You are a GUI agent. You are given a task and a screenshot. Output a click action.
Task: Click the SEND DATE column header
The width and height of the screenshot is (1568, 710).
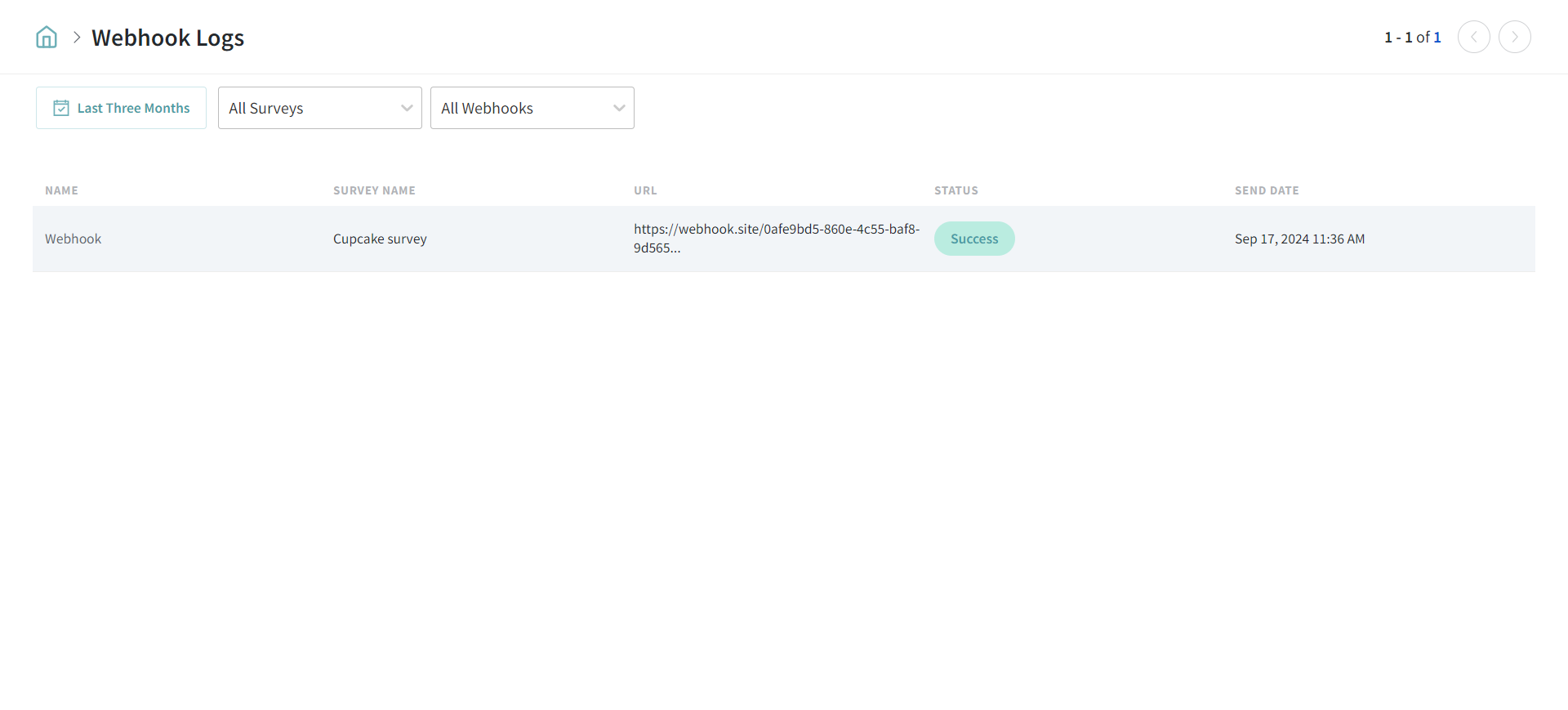pos(1266,190)
